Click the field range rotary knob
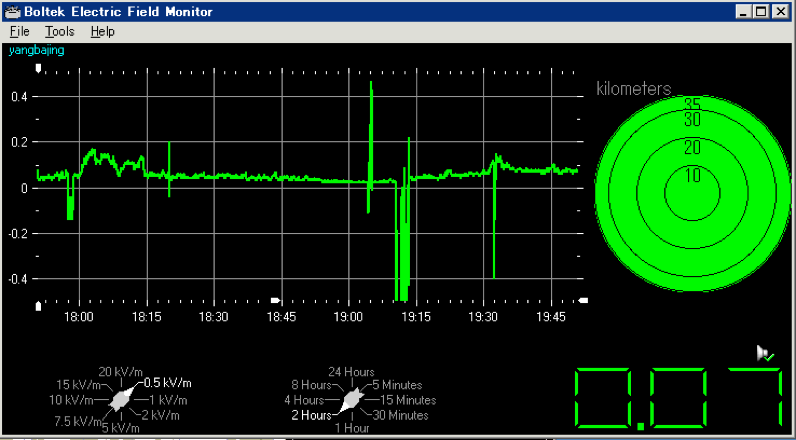 [121, 399]
